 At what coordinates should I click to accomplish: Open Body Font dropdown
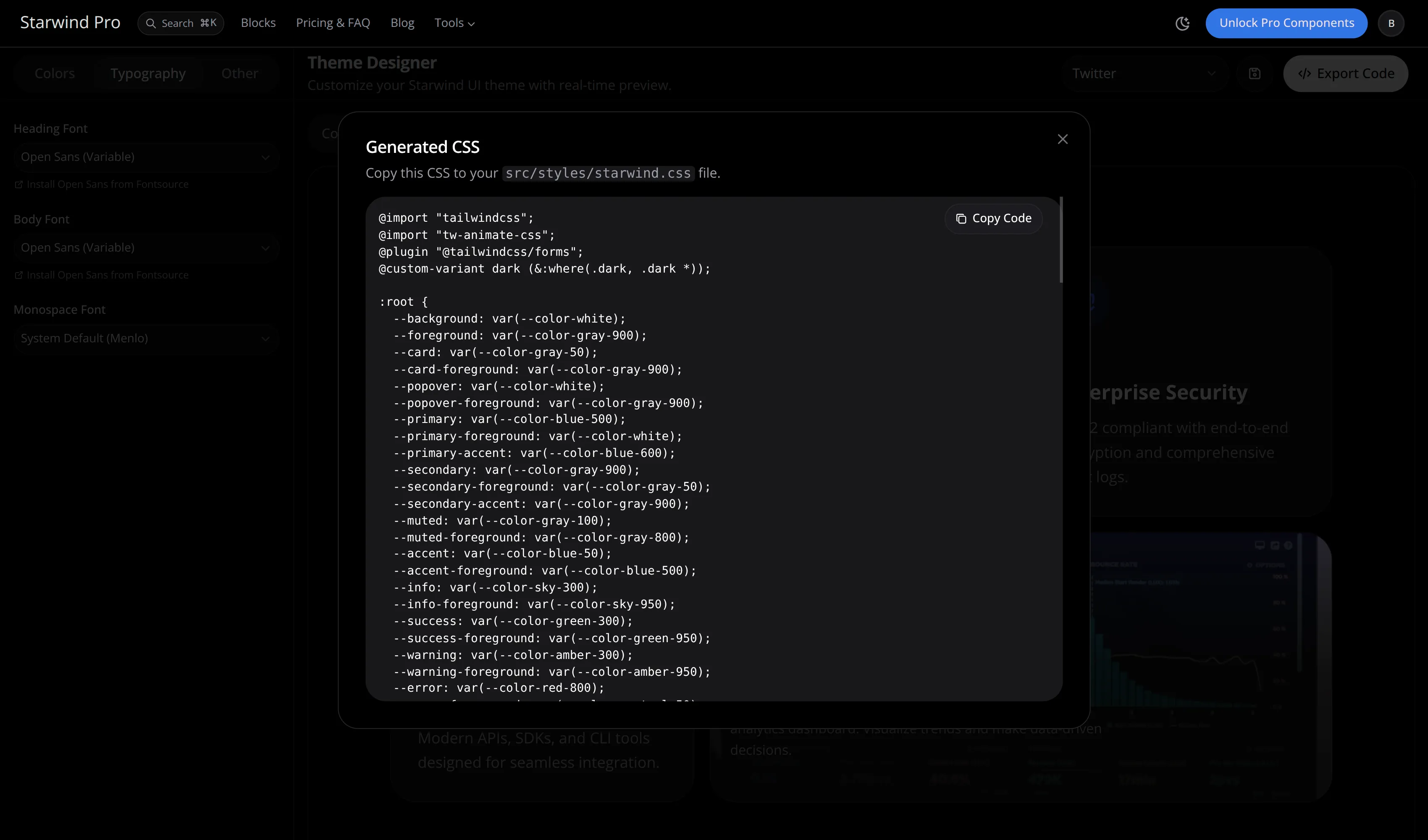[146, 248]
